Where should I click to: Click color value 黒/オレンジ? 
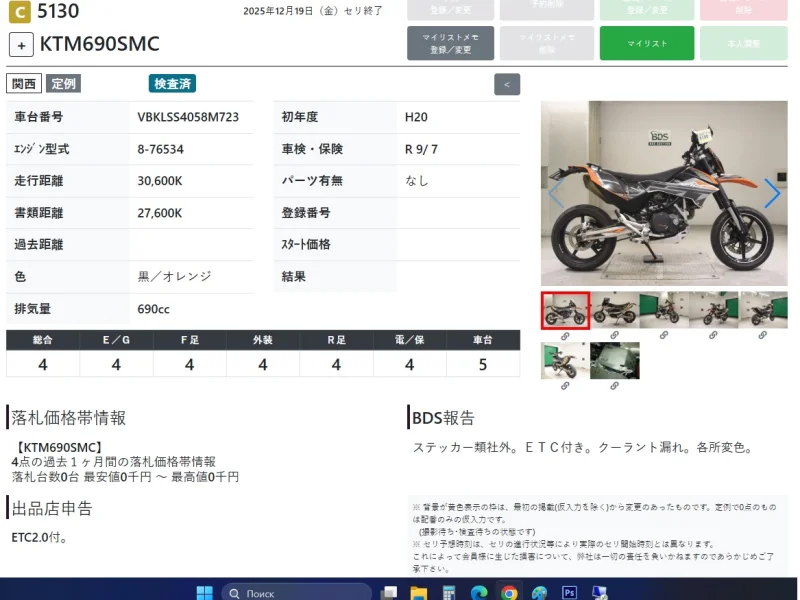(174, 277)
